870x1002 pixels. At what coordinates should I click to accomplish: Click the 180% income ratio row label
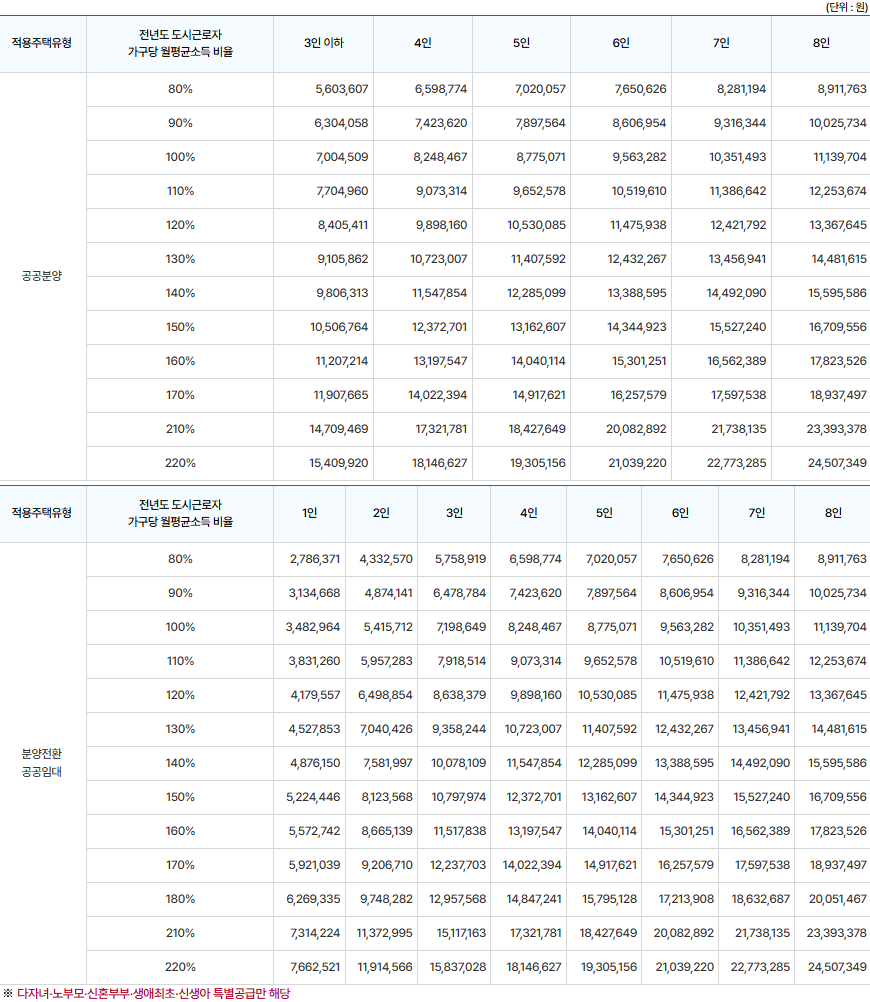[x=180, y=899]
